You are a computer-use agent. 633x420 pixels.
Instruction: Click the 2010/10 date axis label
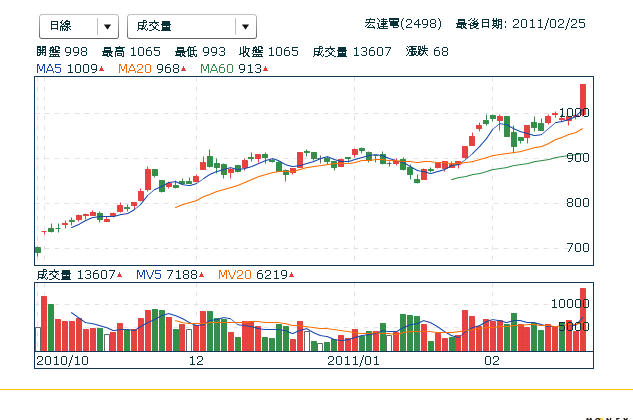point(63,361)
